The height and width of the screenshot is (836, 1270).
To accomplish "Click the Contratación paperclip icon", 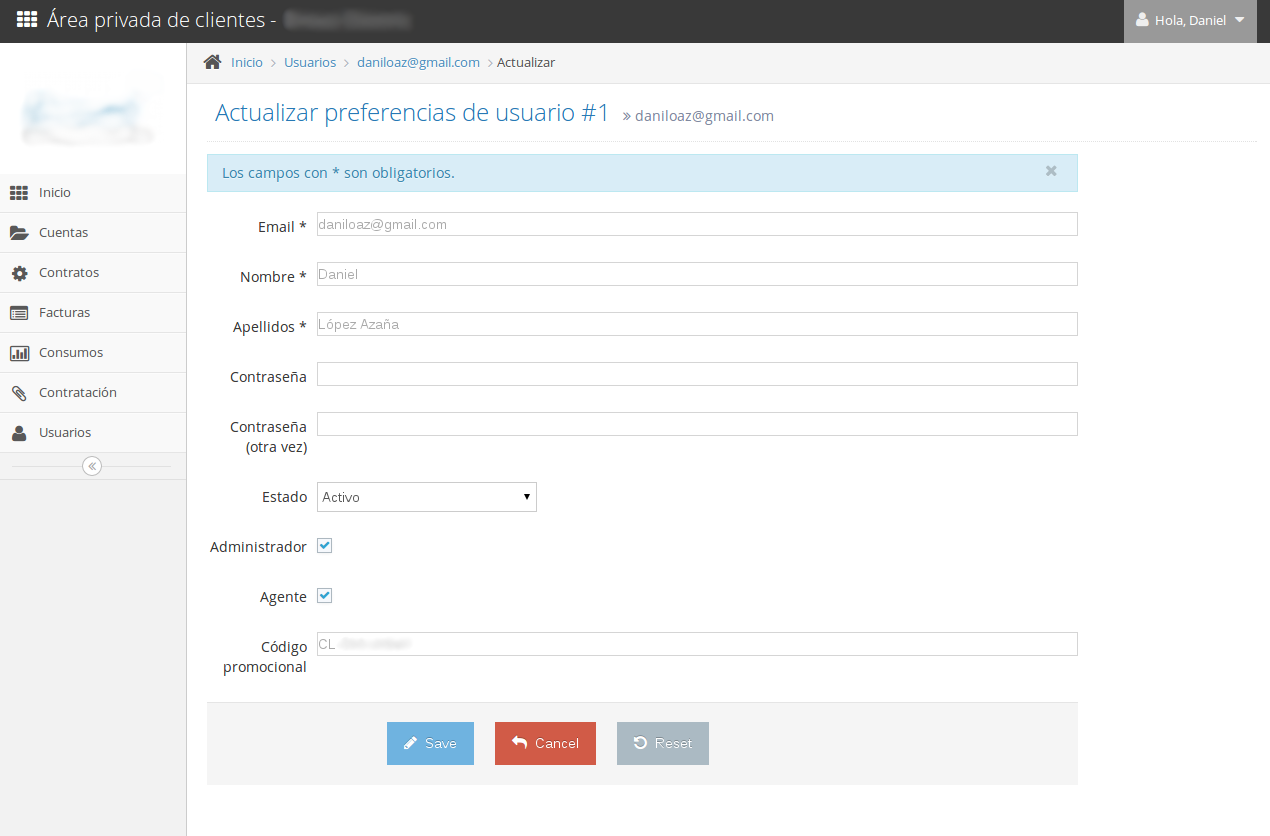I will tap(21, 392).
